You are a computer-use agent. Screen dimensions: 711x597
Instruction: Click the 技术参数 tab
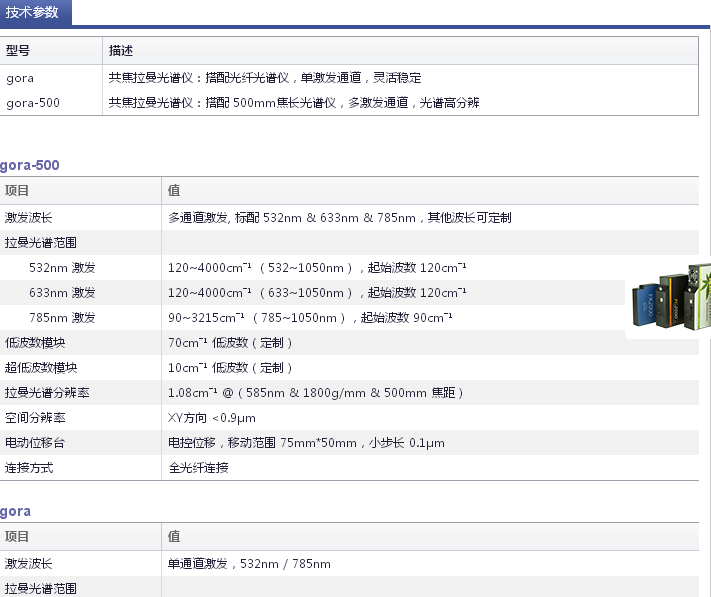pos(32,13)
